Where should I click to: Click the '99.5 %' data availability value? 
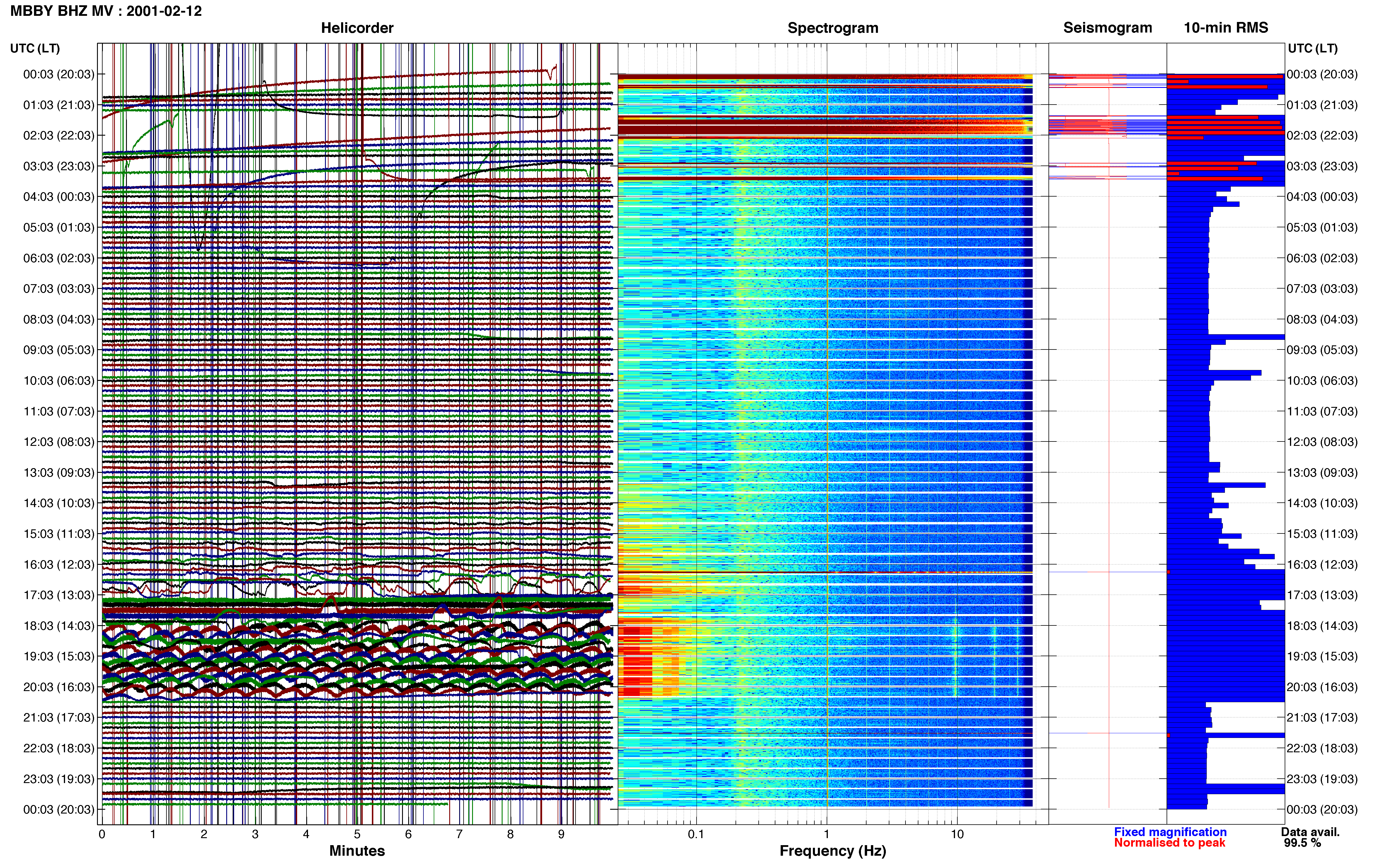(x=1302, y=843)
